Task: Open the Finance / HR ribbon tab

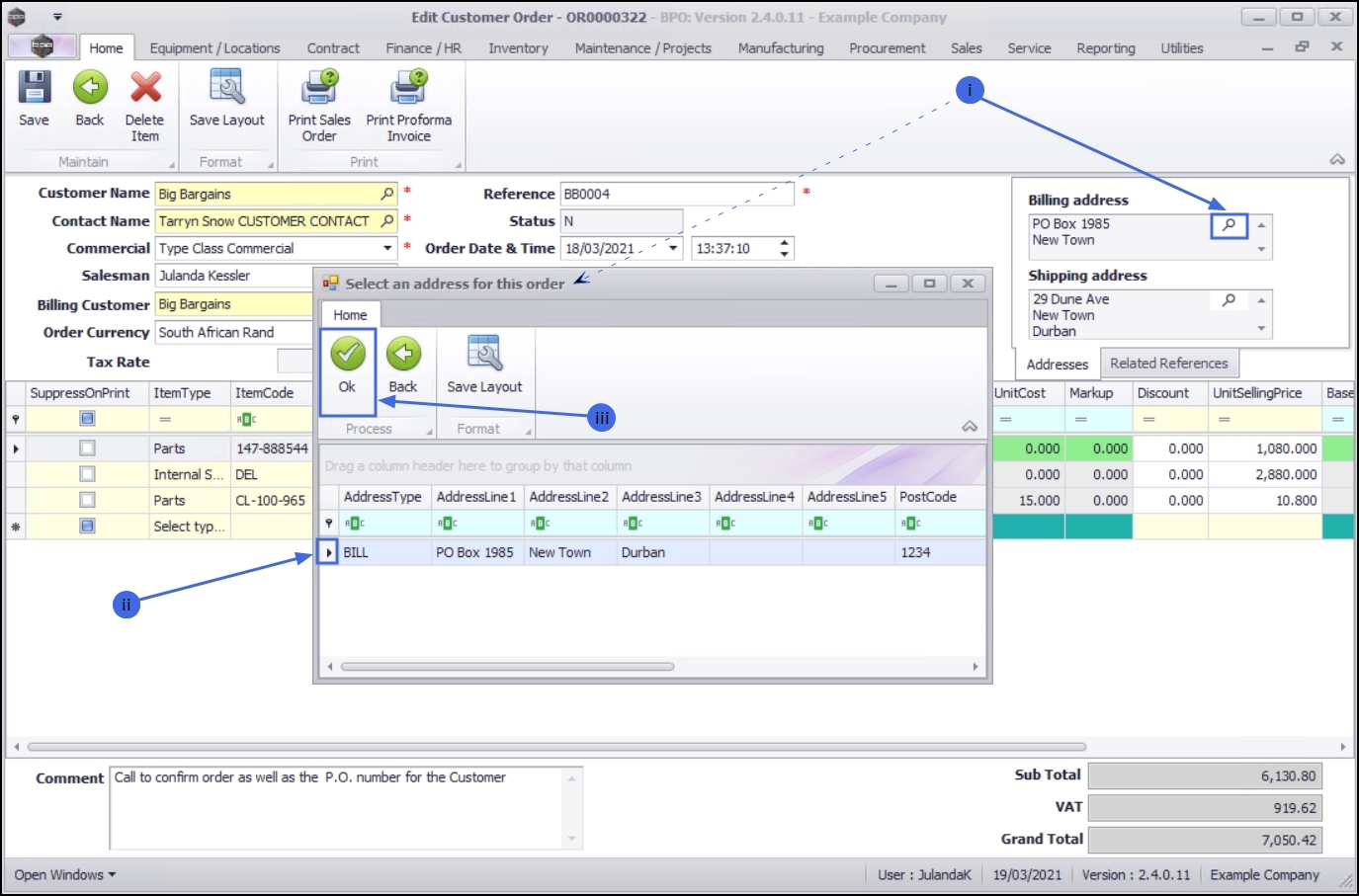Action: tap(424, 48)
